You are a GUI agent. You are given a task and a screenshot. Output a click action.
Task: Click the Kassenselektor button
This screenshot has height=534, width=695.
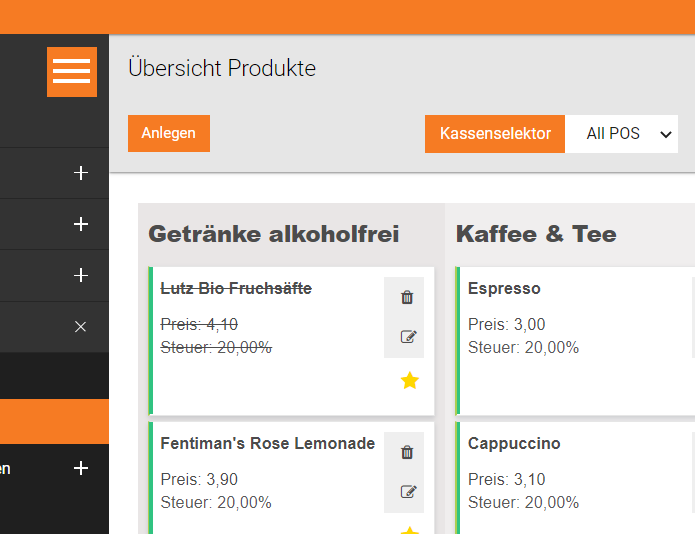pyautogui.click(x=495, y=134)
